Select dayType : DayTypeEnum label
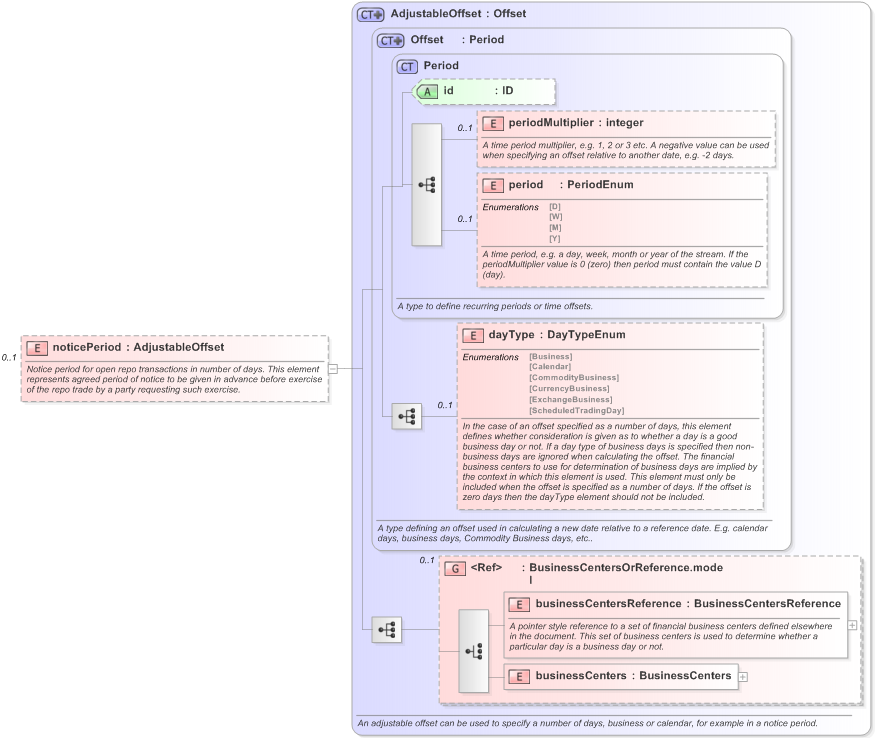 [557, 335]
